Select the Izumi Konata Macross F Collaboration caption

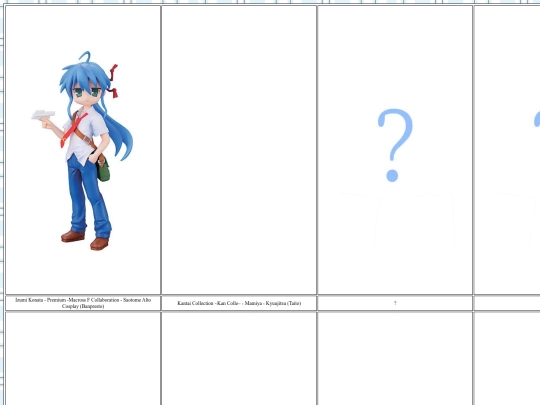click(83, 303)
